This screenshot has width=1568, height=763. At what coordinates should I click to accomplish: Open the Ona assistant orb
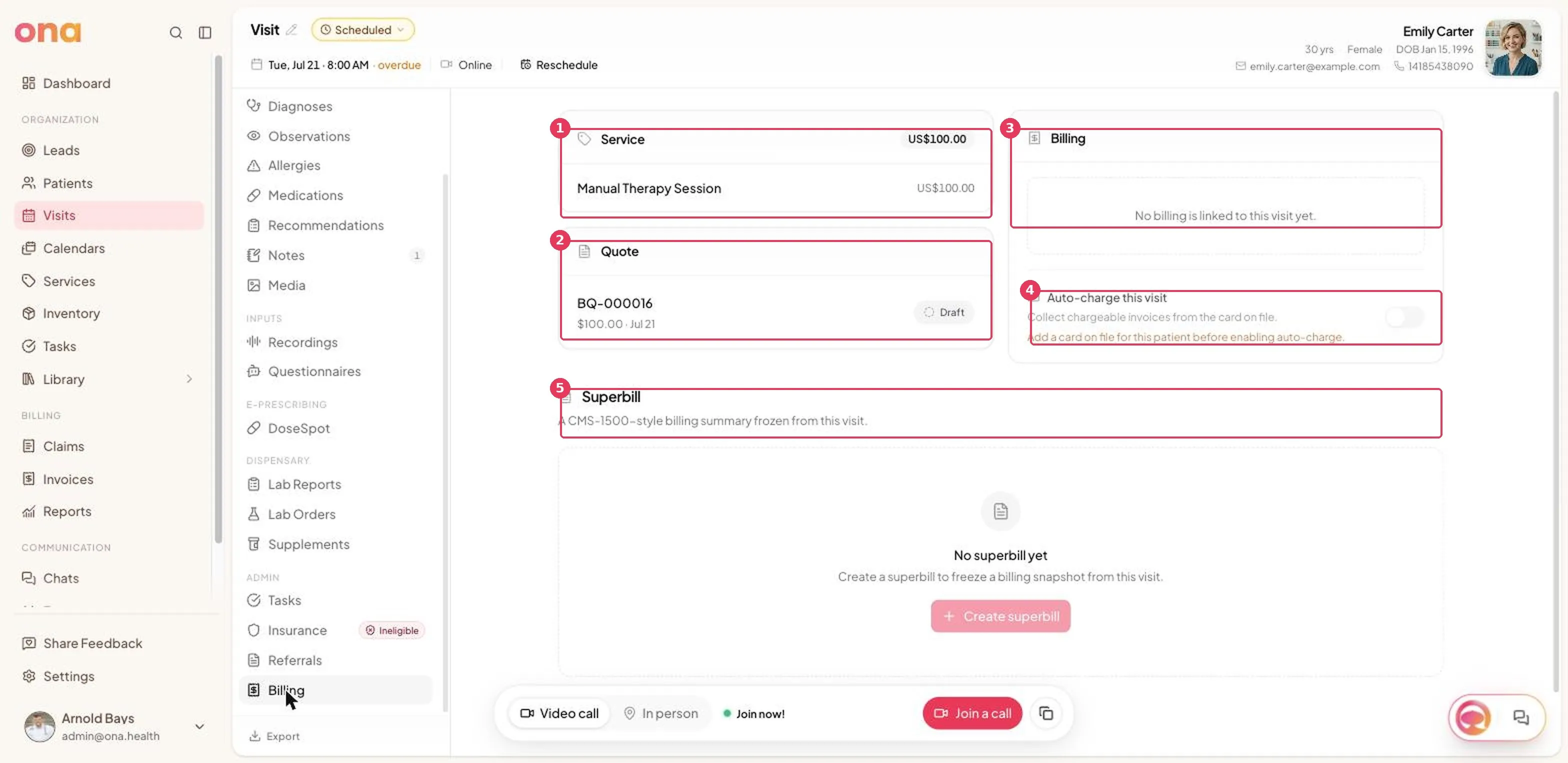[1473, 718]
